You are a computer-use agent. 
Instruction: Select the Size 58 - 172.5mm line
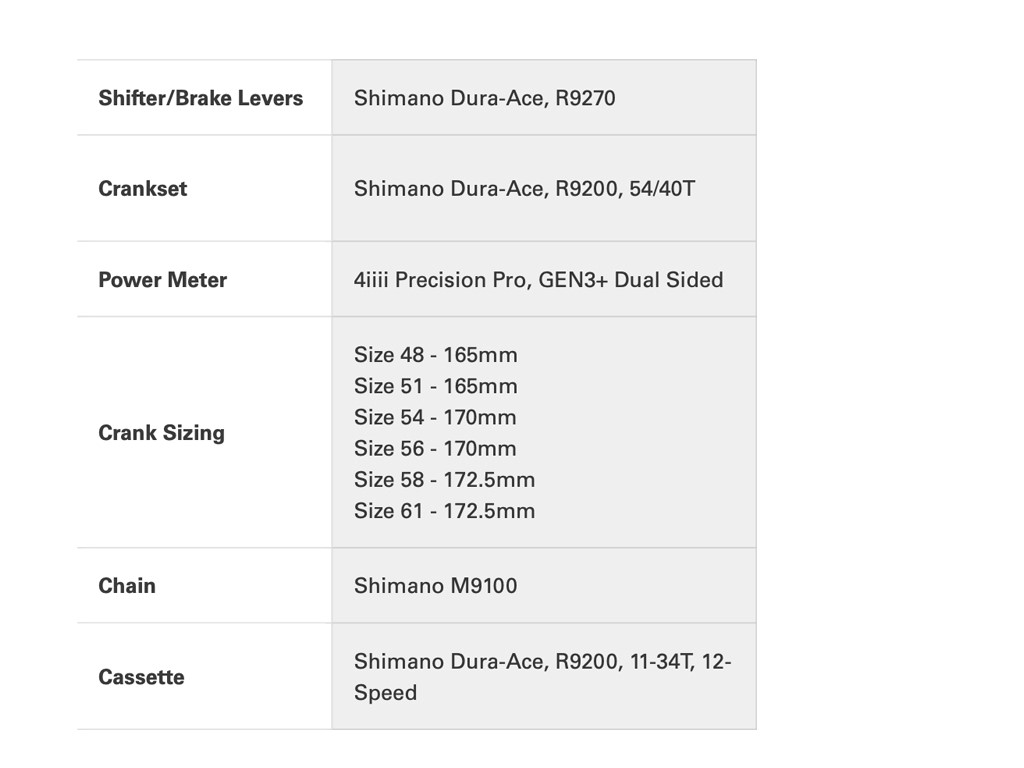444,479
